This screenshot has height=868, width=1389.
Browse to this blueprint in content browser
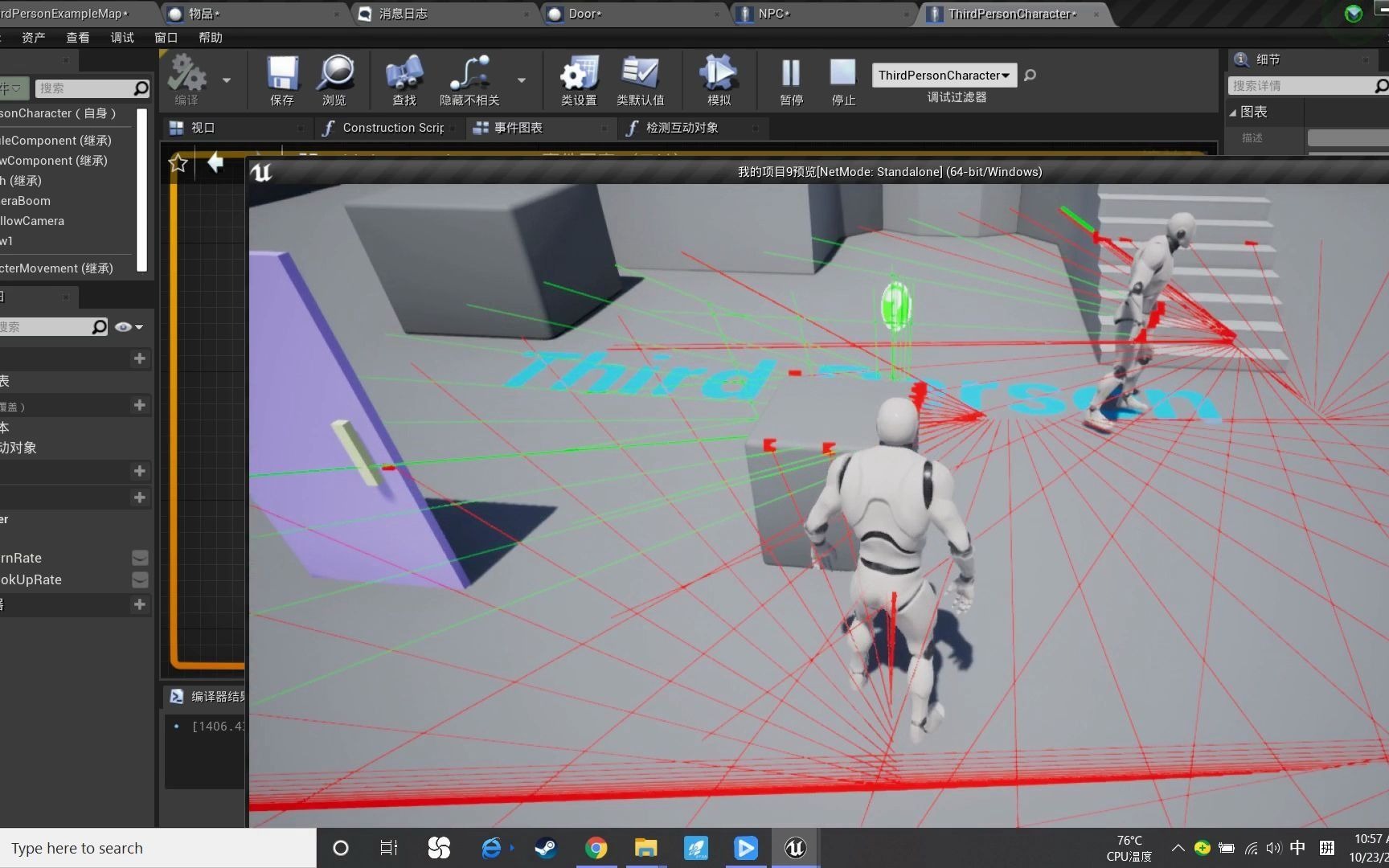[x=334, y=78]
